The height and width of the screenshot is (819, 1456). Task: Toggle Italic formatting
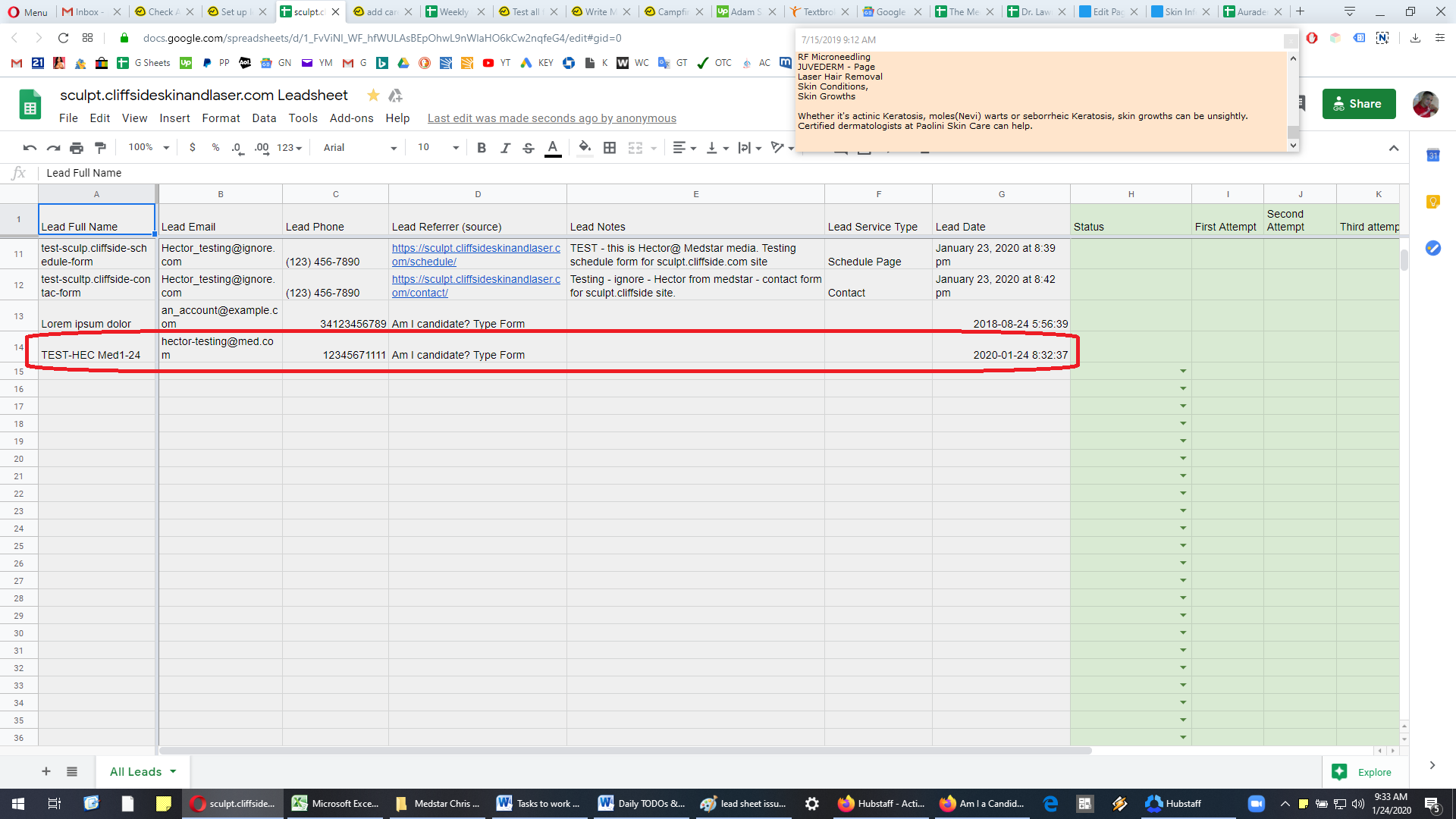pyautogui.click(x=505, y=148)
